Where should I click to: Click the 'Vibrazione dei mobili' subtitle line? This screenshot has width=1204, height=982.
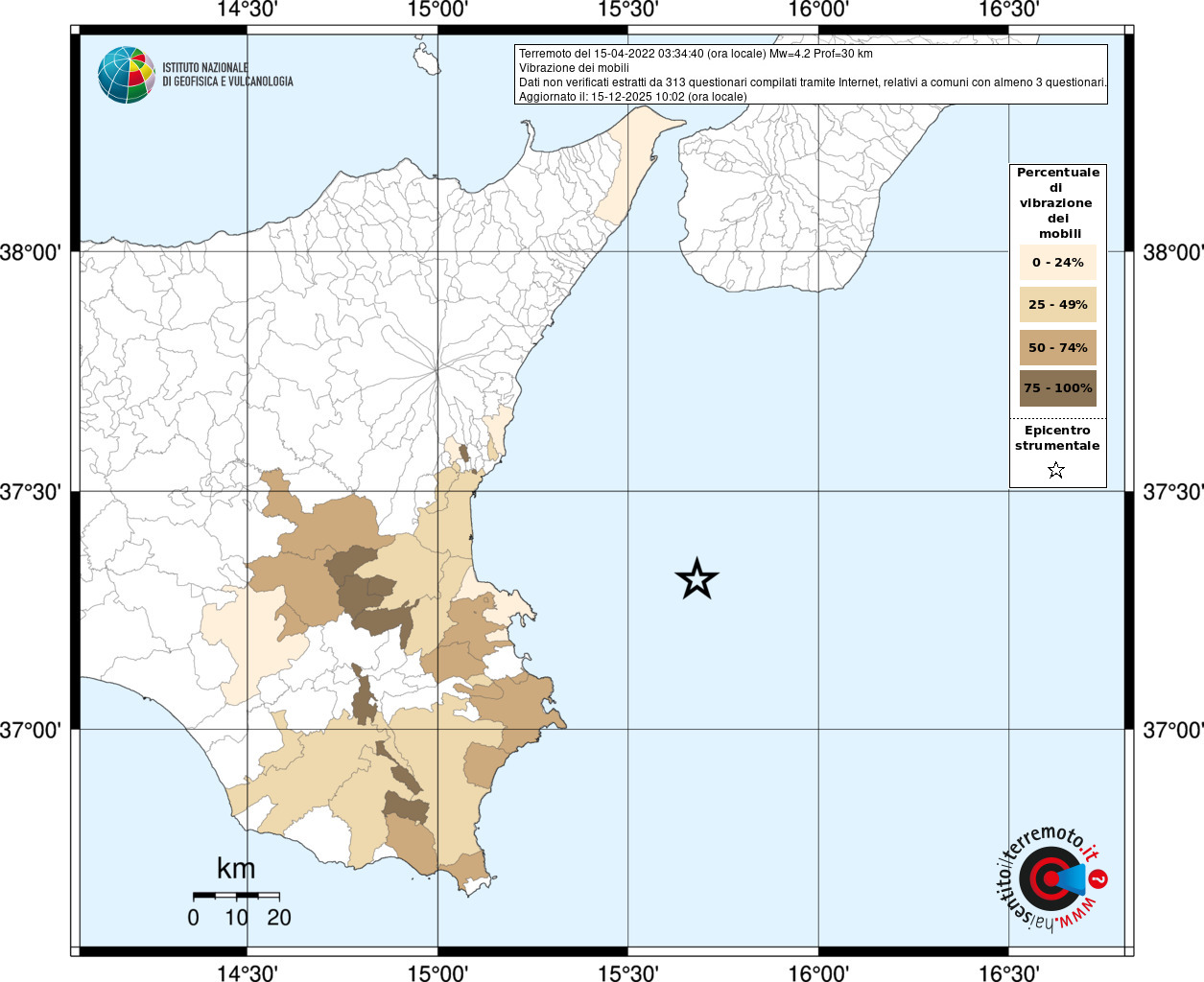[x=574, y=68]
